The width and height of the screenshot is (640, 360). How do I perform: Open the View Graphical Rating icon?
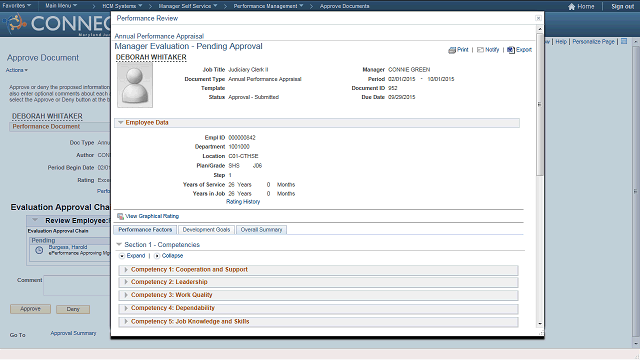pyautogui.click(x=120, y=216)
